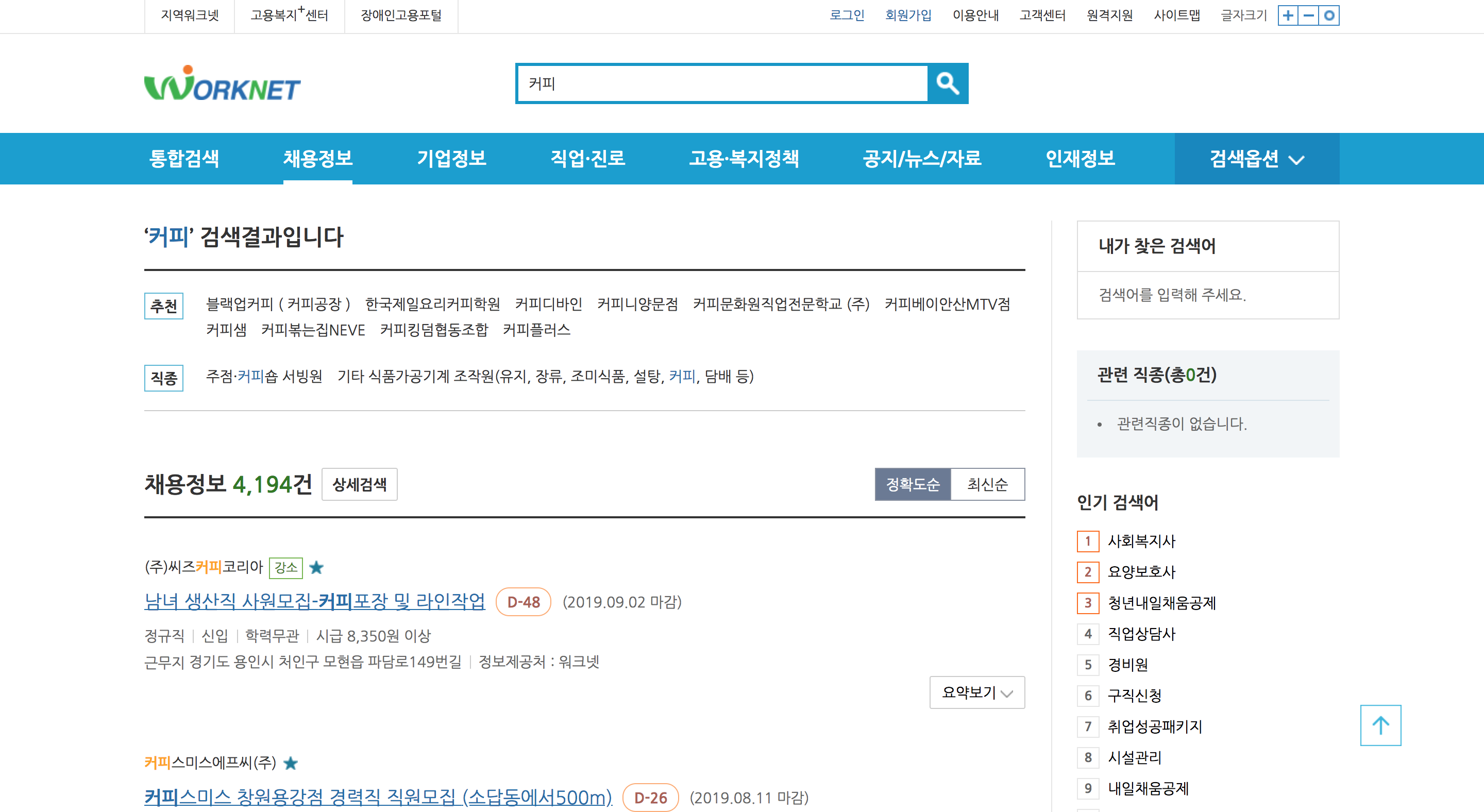Select popular keyword 사회복지사
Viewport: 1484px width, 812px height.
1141,541
